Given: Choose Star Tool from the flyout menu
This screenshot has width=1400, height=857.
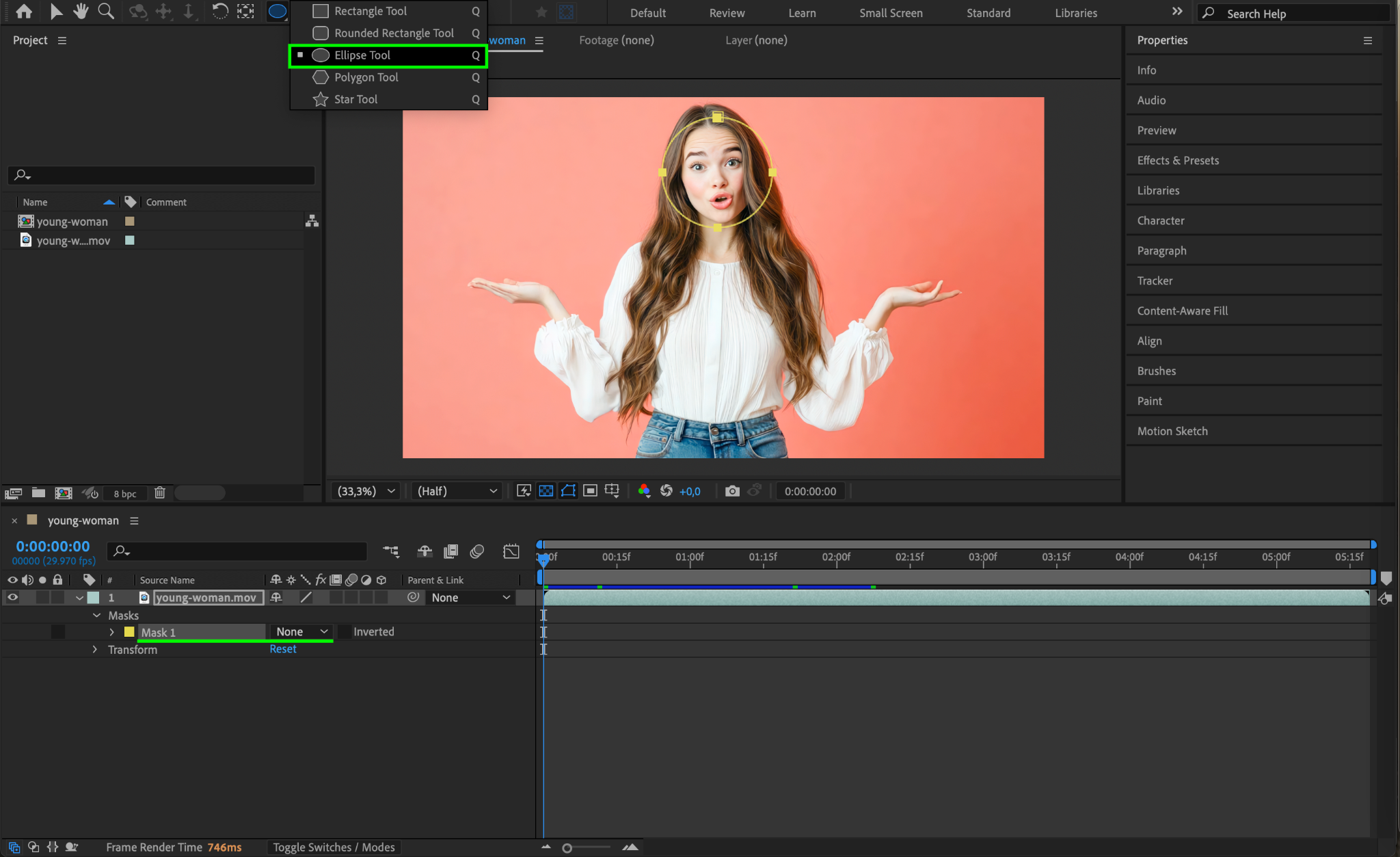Looking at the screenshot, I should [x=355, y=99].
